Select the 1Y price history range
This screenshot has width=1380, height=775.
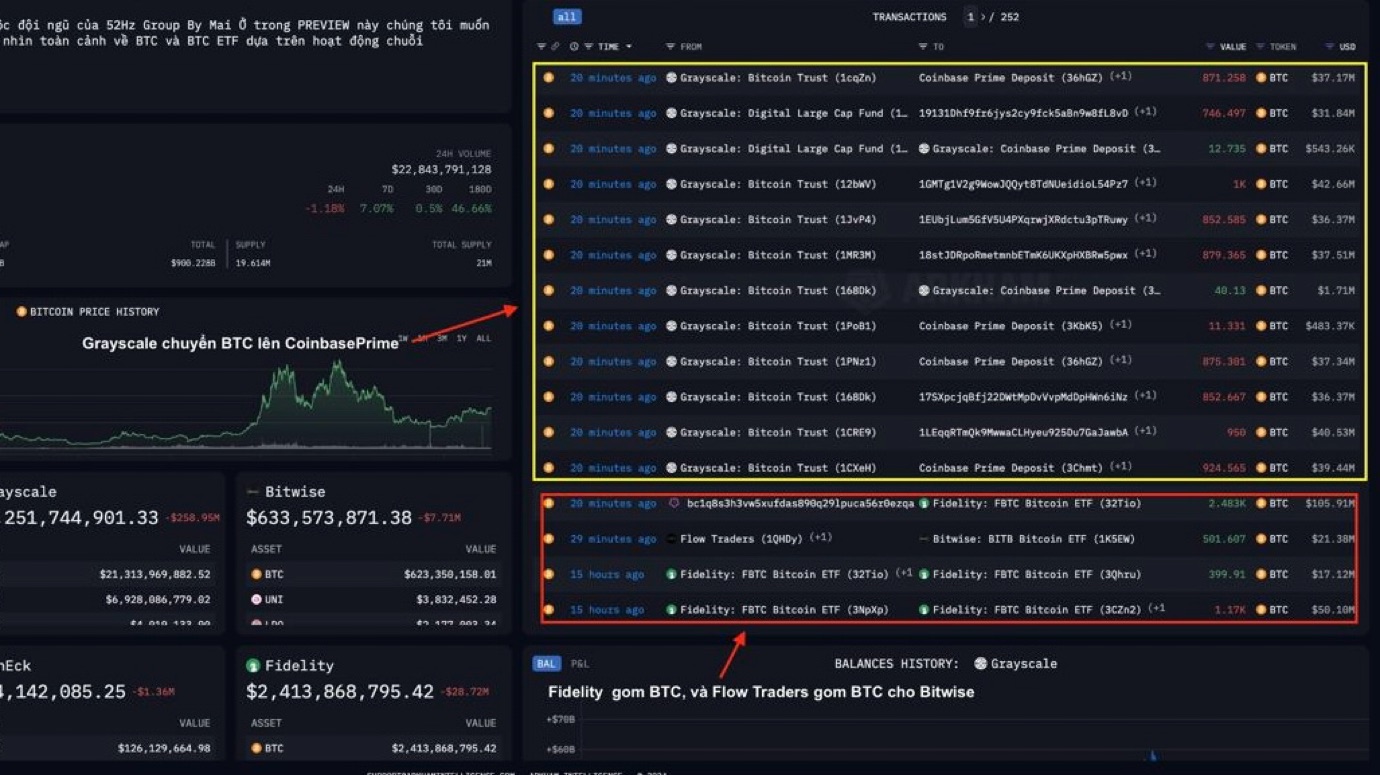(461, 339)
